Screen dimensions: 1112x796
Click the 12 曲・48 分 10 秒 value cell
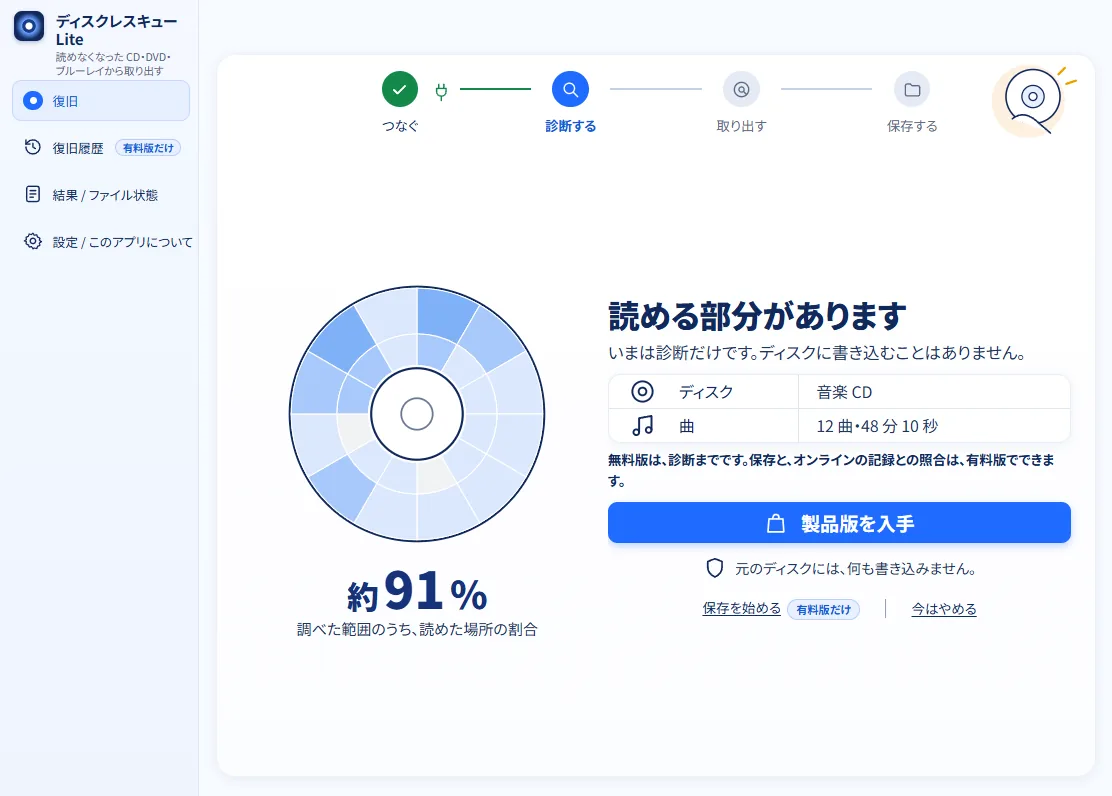934,426
